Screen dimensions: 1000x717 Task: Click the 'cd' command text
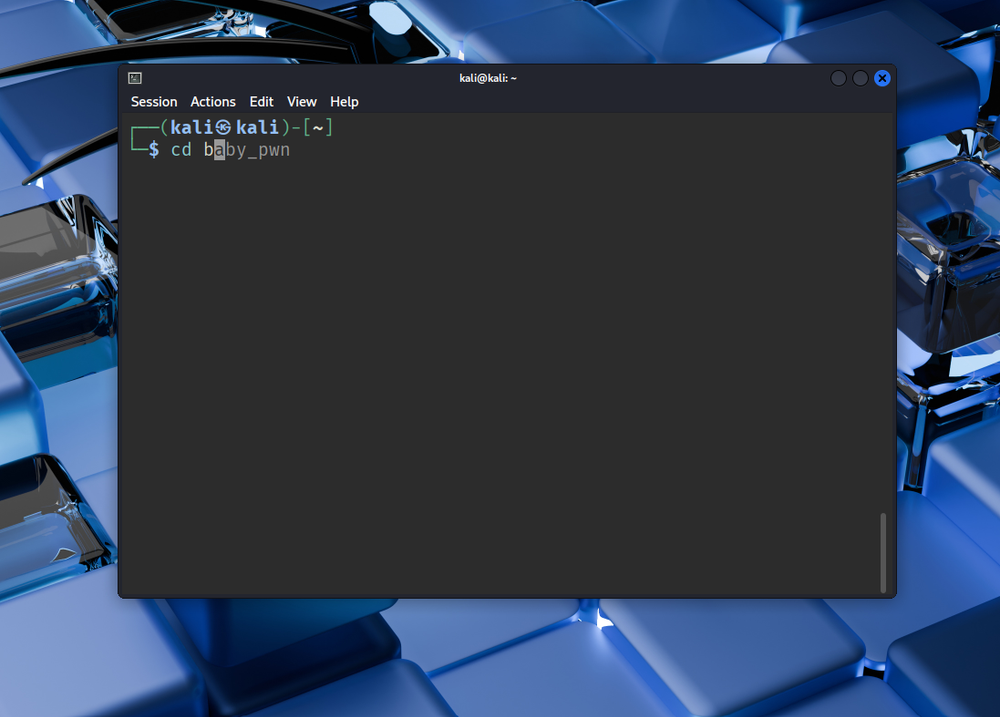coord(181,150)
